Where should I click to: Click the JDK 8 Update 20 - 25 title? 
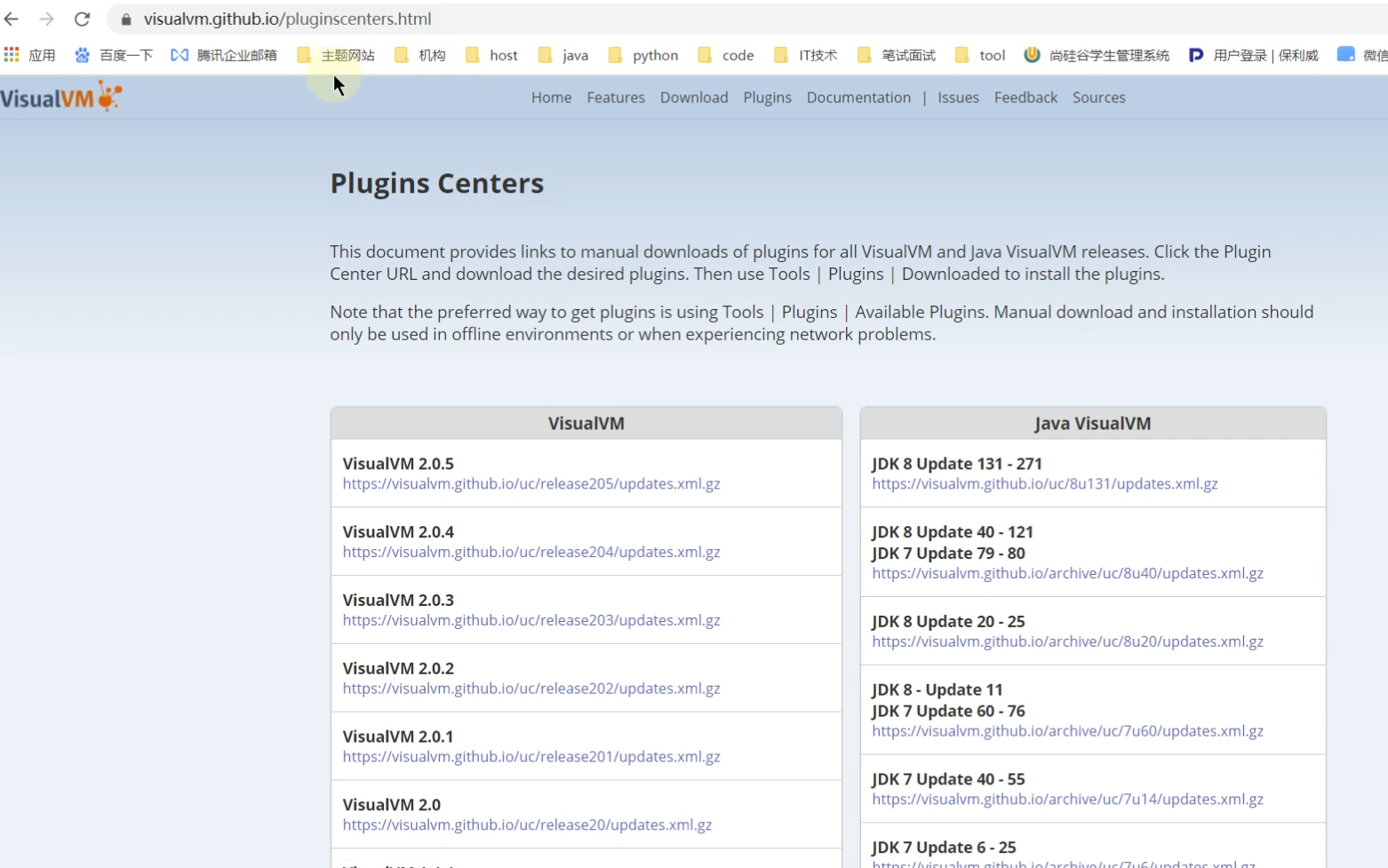pyautogui.click(x=948, y=622)
